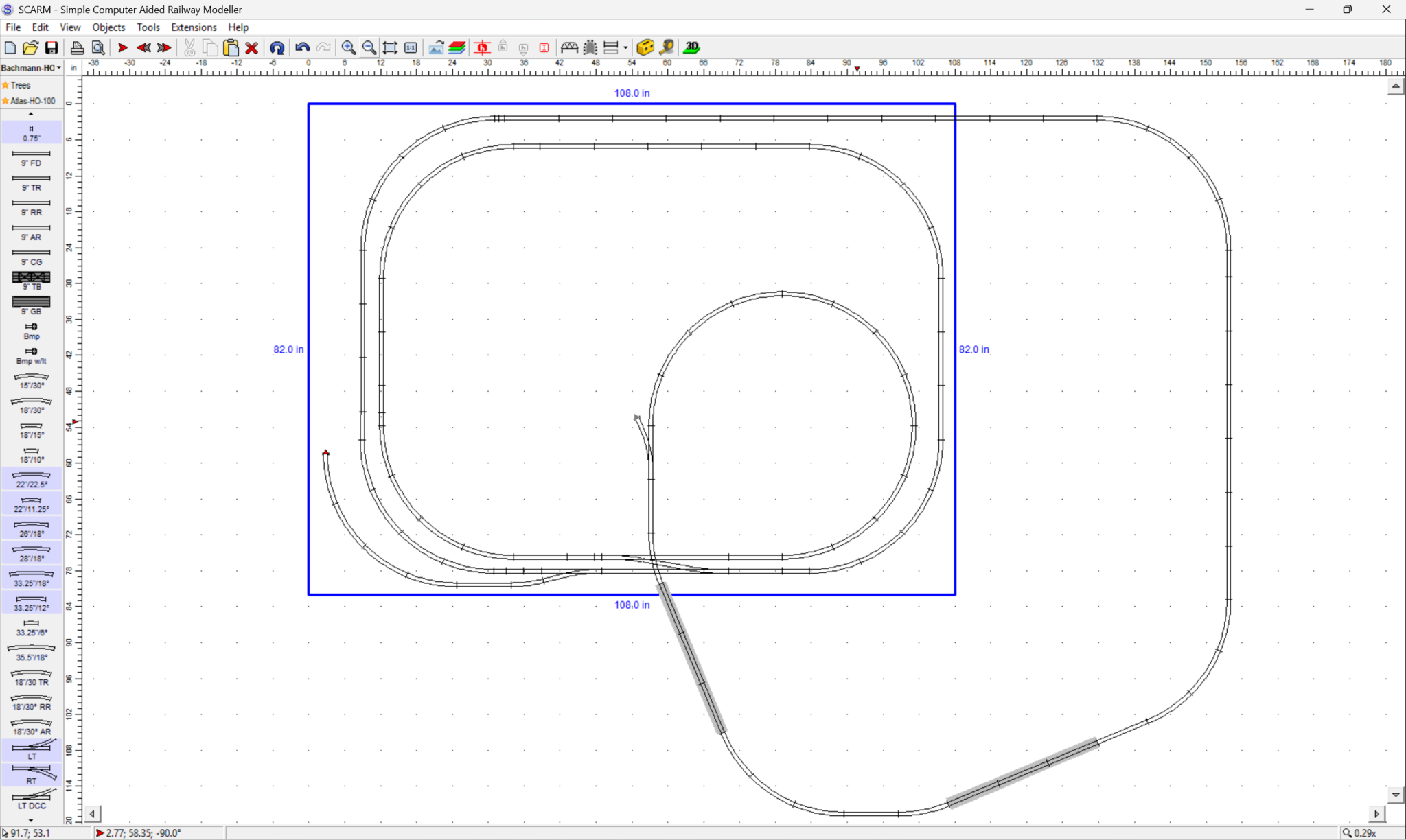Click the parallel tracks style icon
Screen dimensions: 1406x840
611,47
